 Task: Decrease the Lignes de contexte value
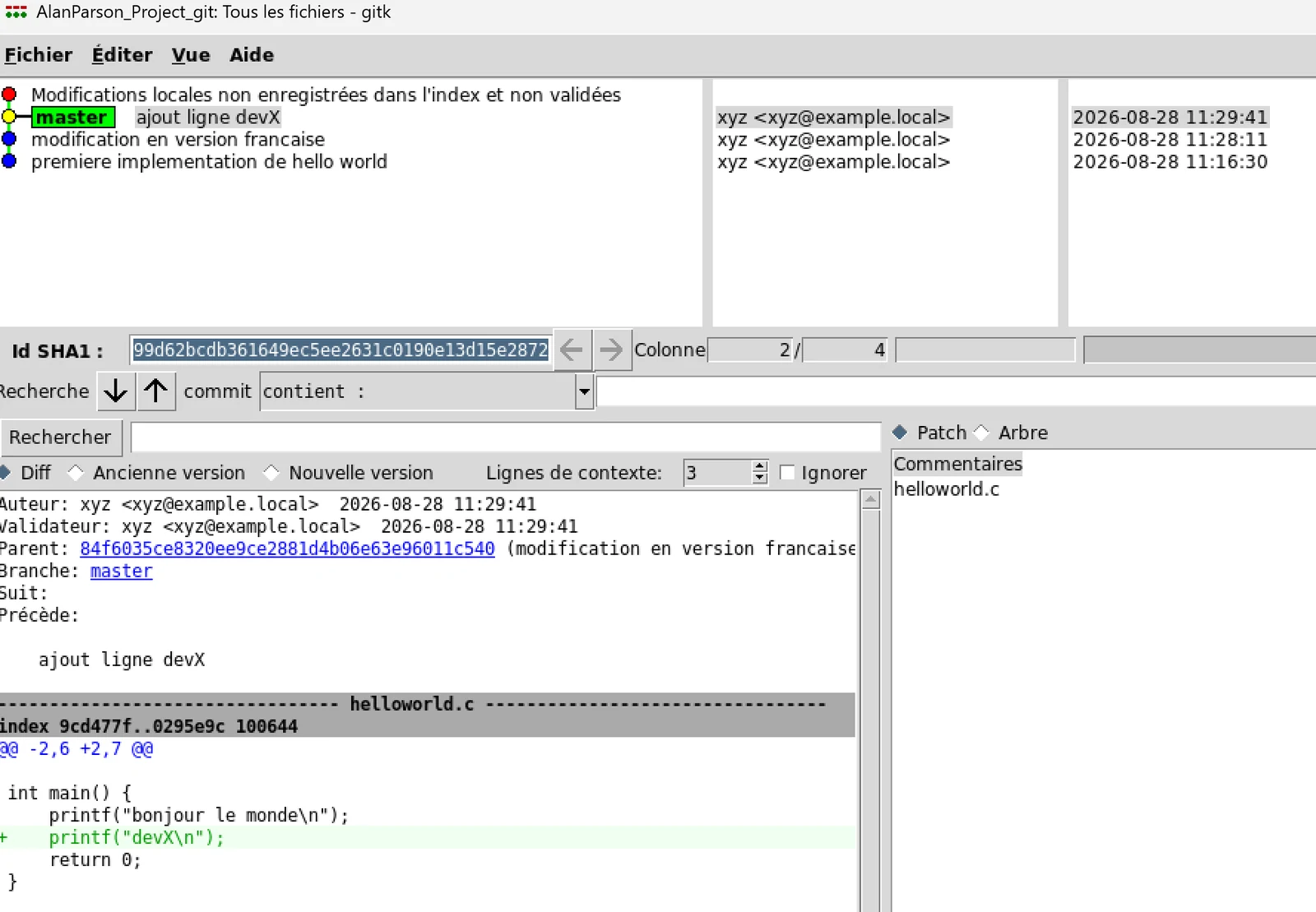760,479
